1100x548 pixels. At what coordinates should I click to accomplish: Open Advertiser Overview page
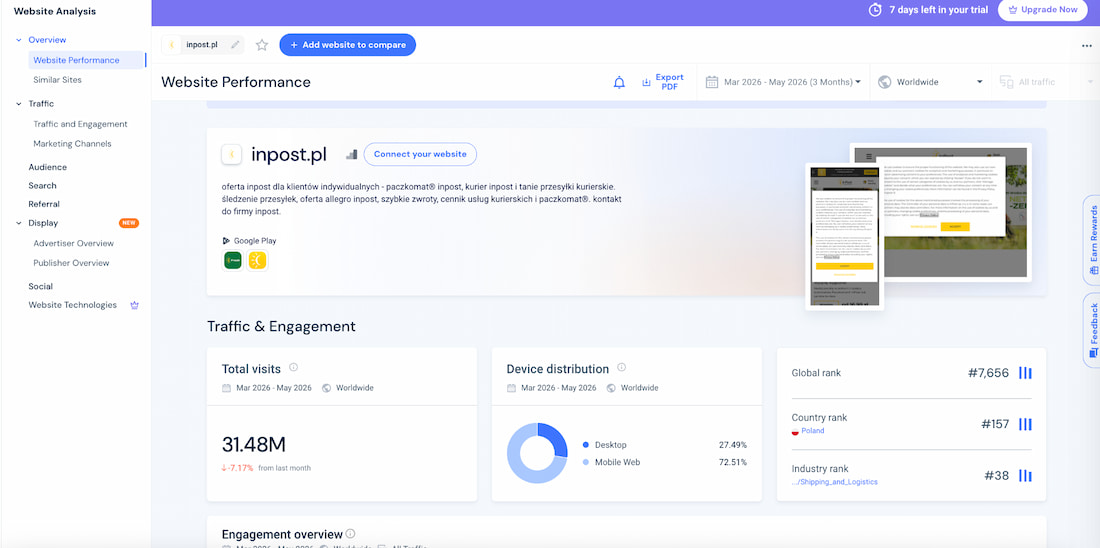(x=74, y=243)
